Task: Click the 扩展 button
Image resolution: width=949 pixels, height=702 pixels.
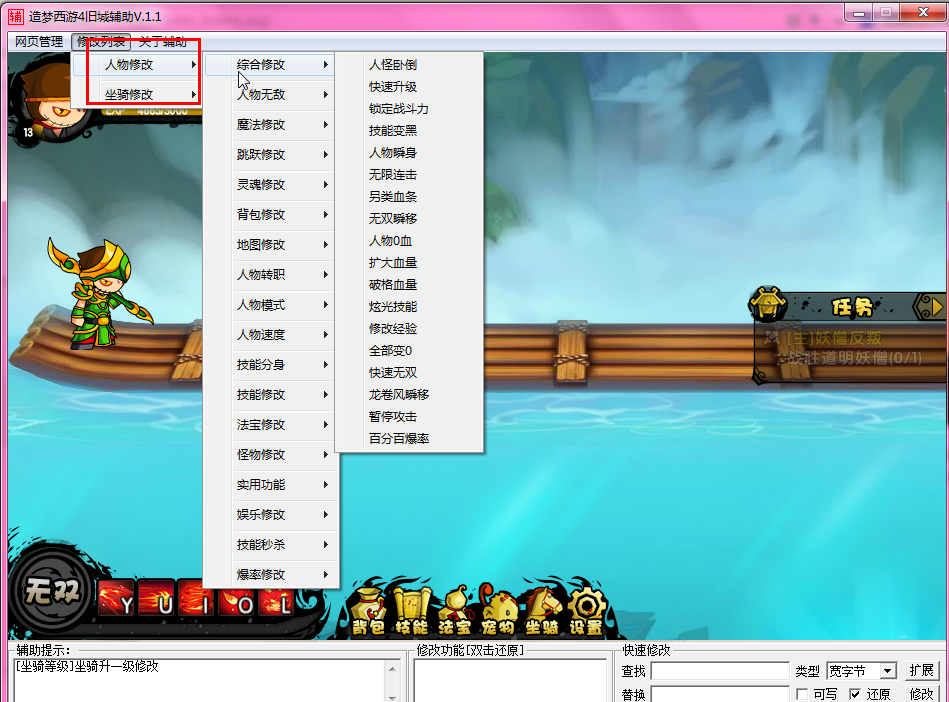Action: [922, 671]
